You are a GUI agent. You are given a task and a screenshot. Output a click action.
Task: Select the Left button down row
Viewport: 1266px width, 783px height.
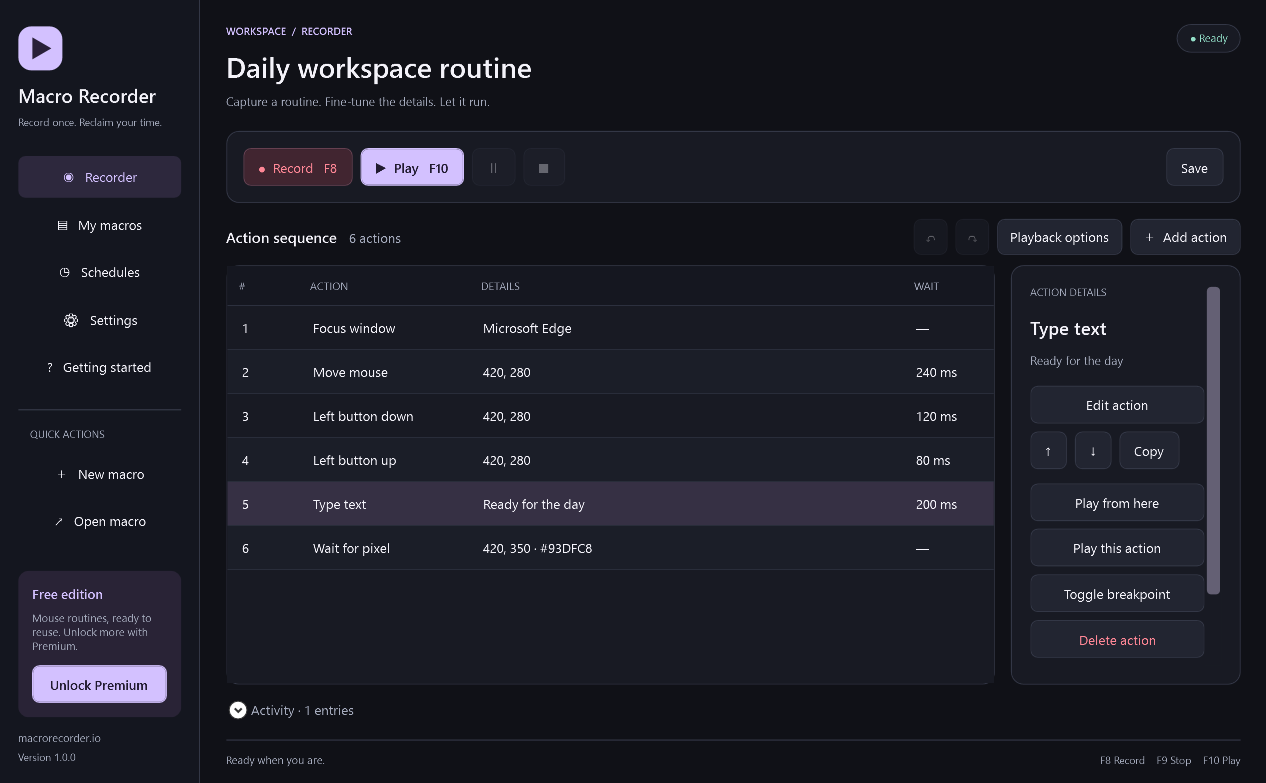610,416
